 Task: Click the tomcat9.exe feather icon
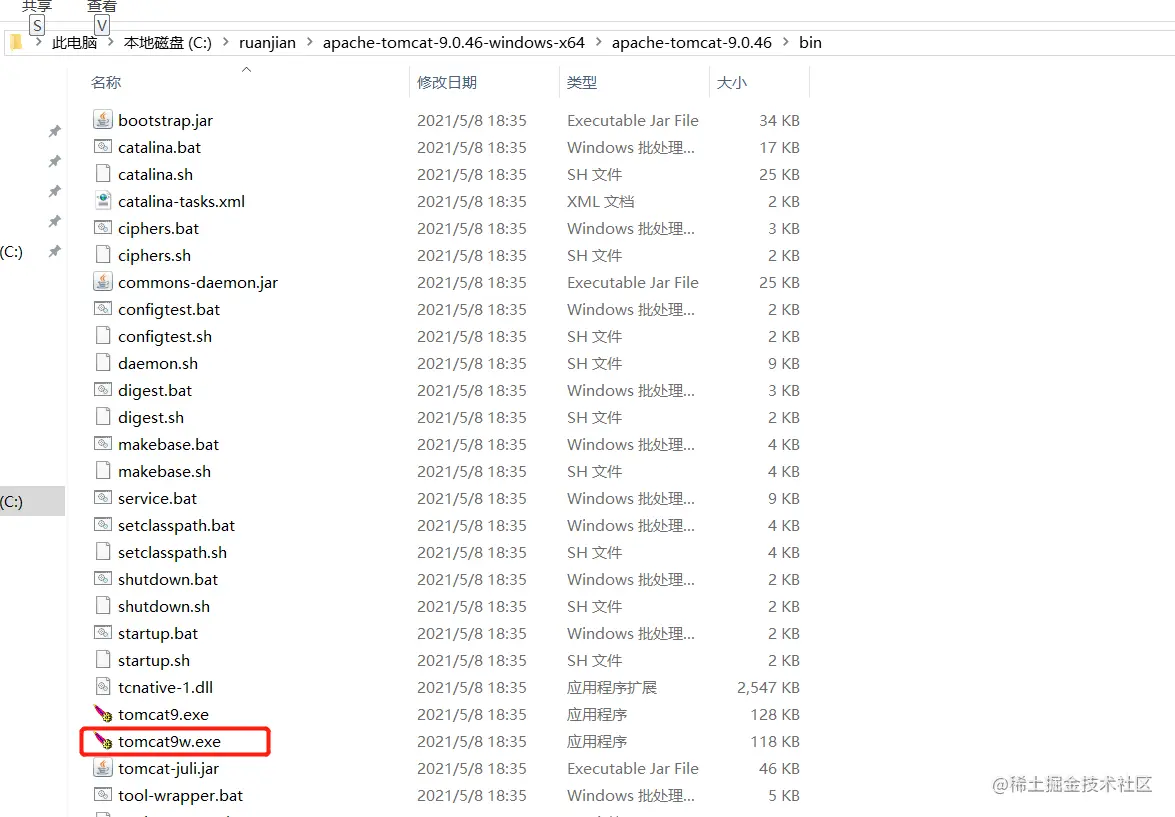[x=103, y=714]
